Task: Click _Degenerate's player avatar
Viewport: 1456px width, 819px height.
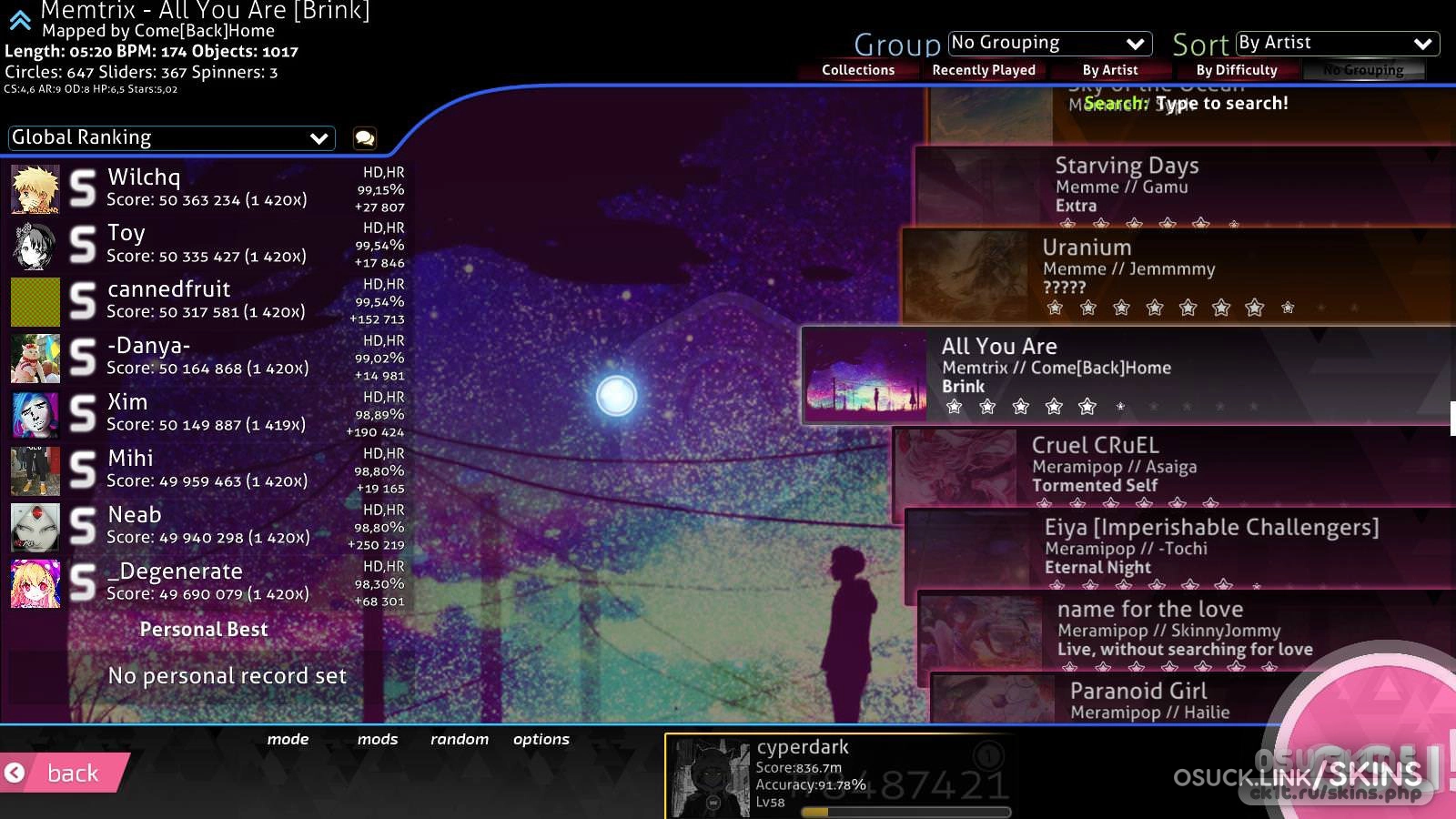Action: (35, 583)
